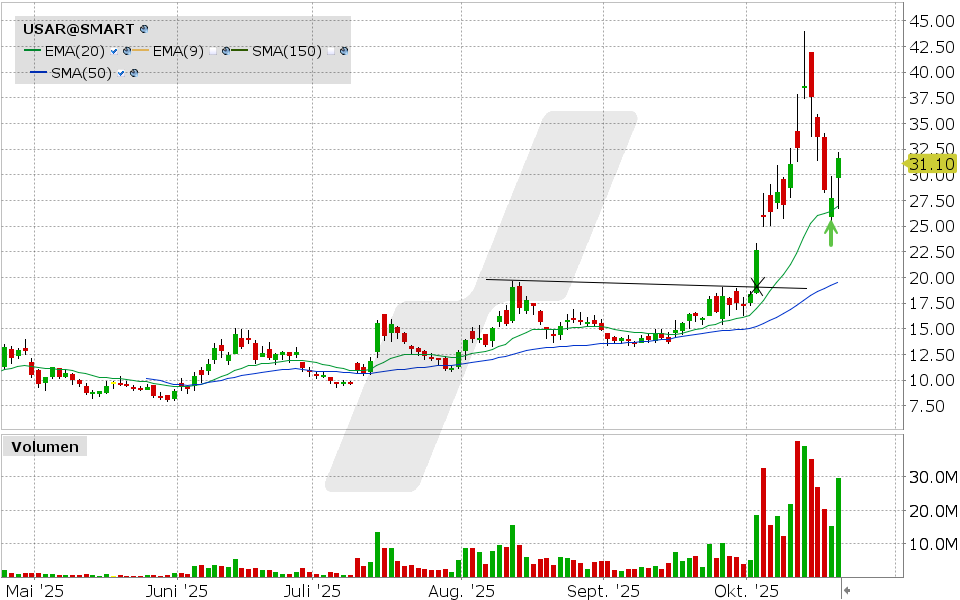Viewport: 960px width, 600px height.
Task: Open settings icon next to USAR@SMART
Action: click(144, 31)
